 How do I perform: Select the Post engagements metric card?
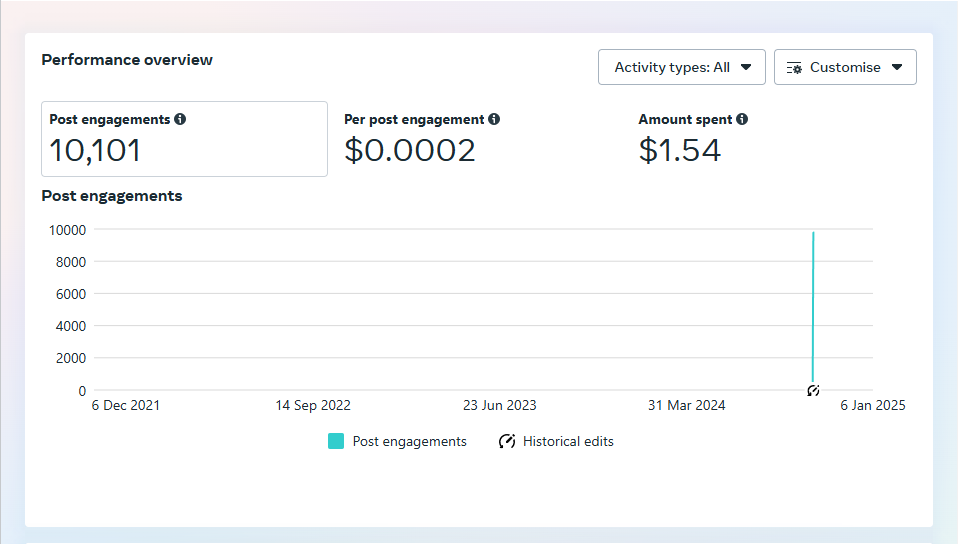point(184,139)
